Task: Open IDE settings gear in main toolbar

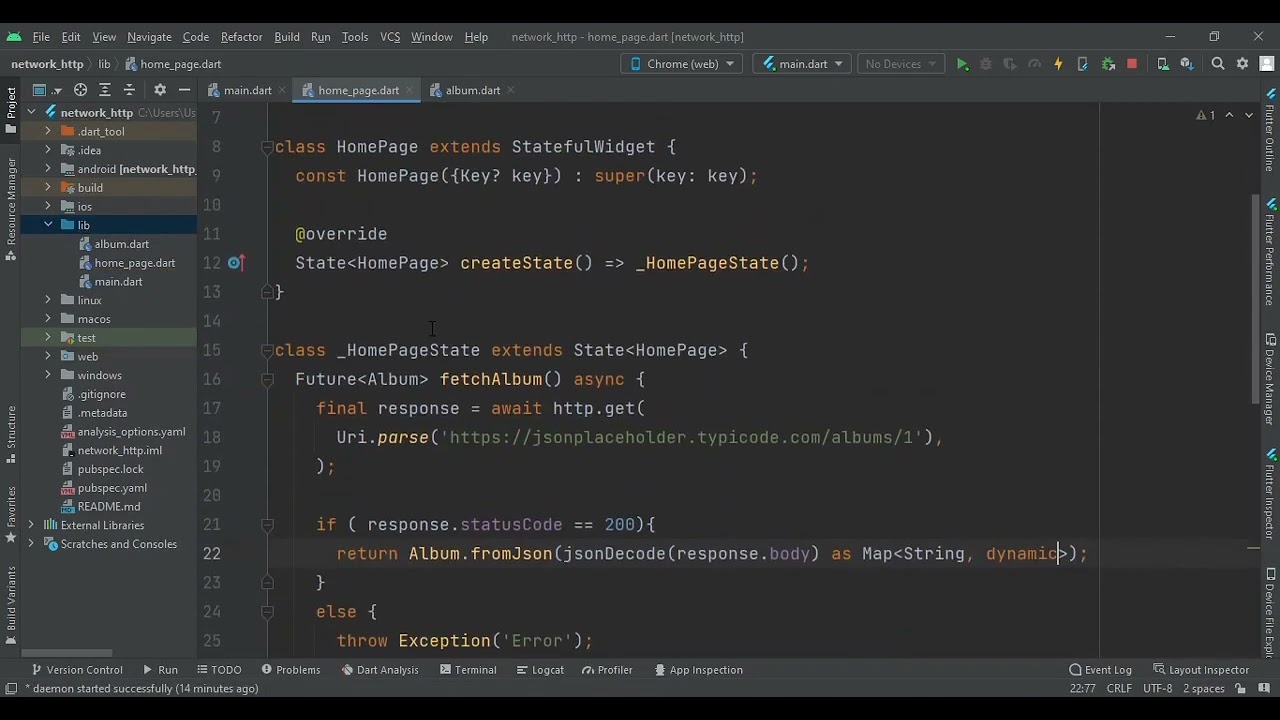Action: click(1243, 64)
